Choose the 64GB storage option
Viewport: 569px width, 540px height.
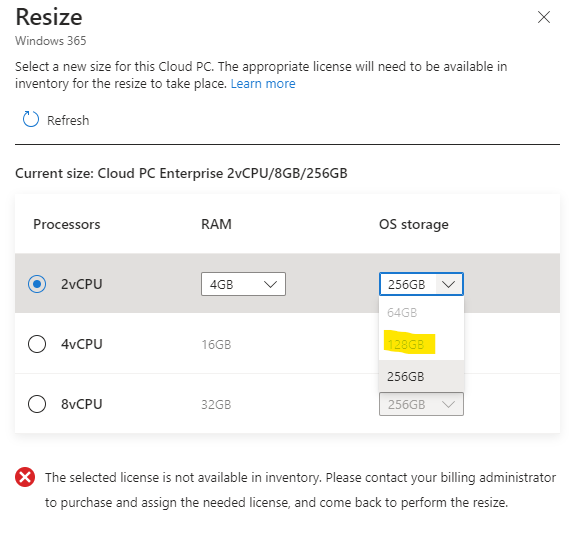coord(421,312)
